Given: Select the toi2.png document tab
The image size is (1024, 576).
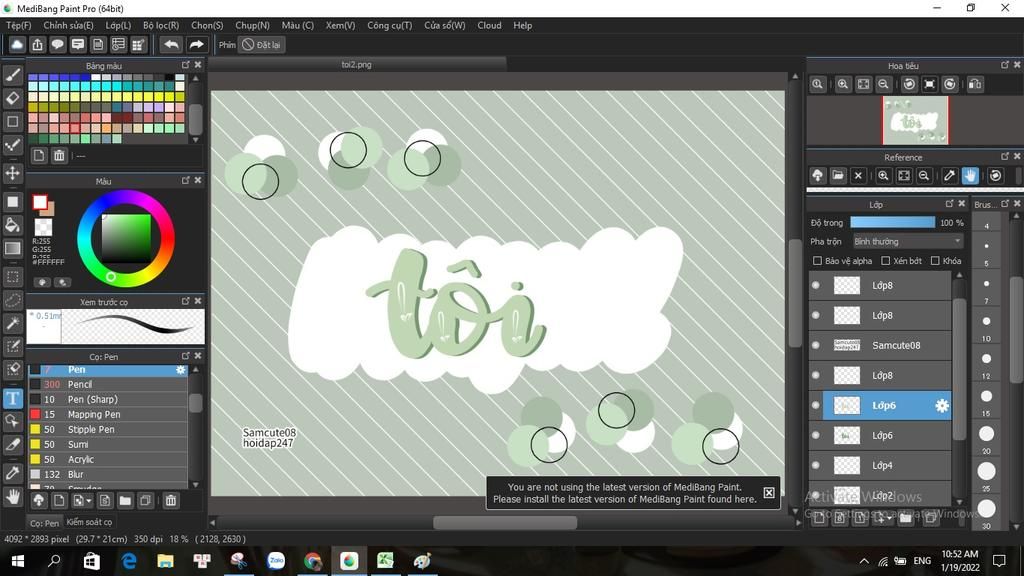Looking at the screenshot, I should coord(357,65).
